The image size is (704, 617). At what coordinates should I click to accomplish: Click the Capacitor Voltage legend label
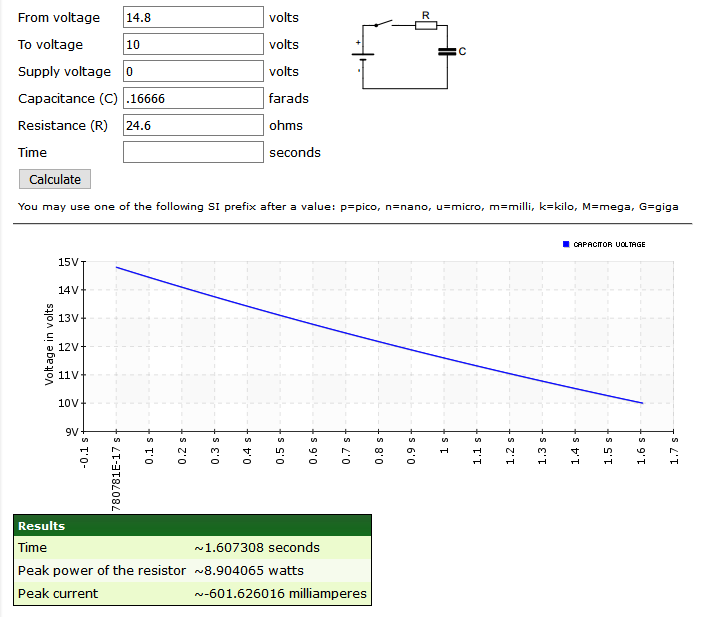pyautogui.click(x=609, y=244)
